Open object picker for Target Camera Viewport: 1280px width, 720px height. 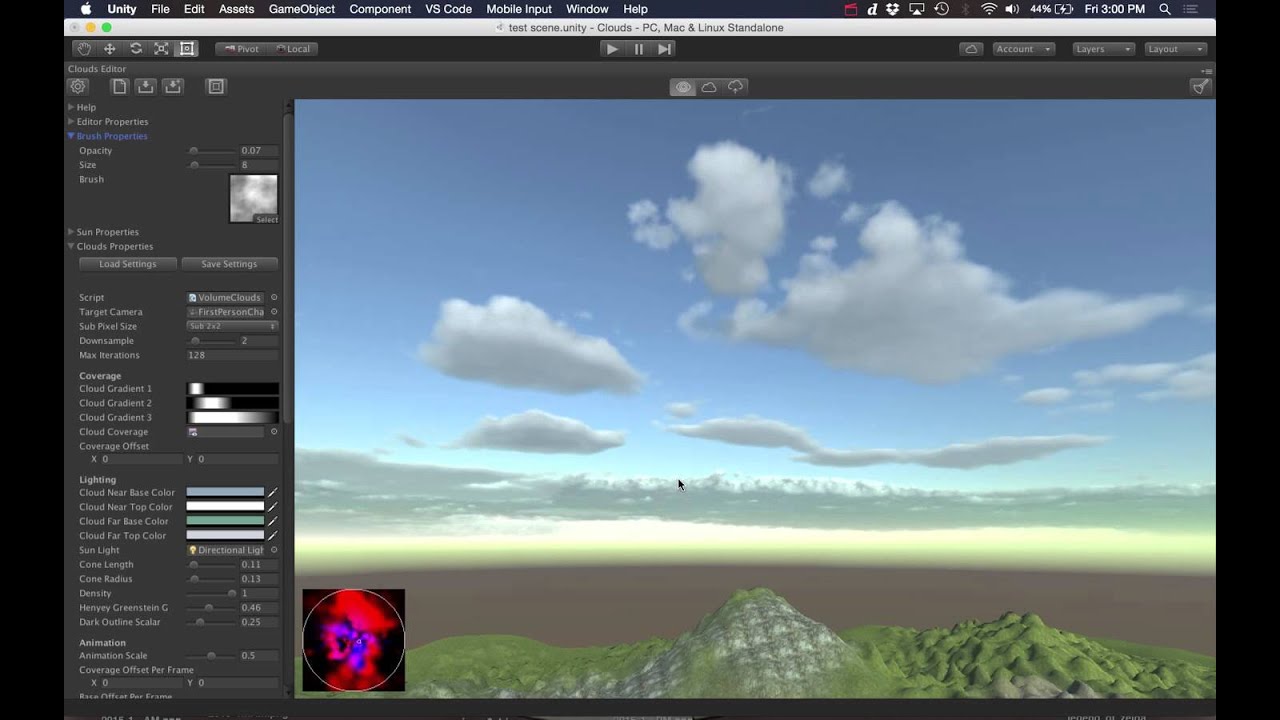tap(274, 312)
